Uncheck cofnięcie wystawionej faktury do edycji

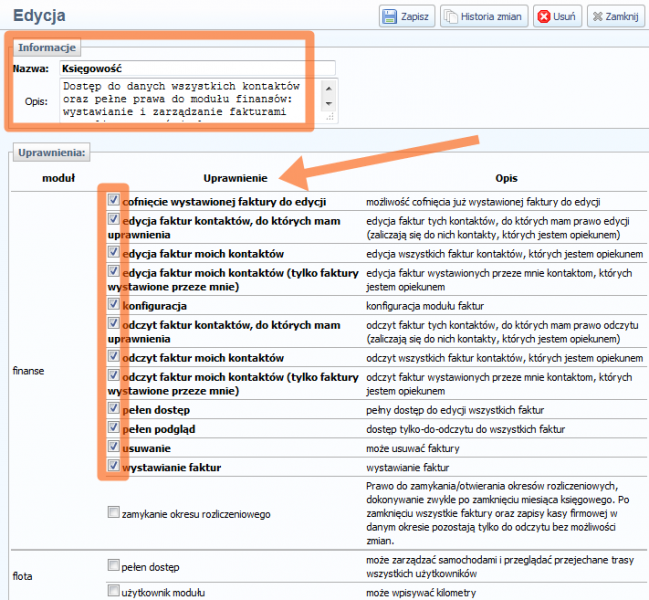[x=113, y=200]
